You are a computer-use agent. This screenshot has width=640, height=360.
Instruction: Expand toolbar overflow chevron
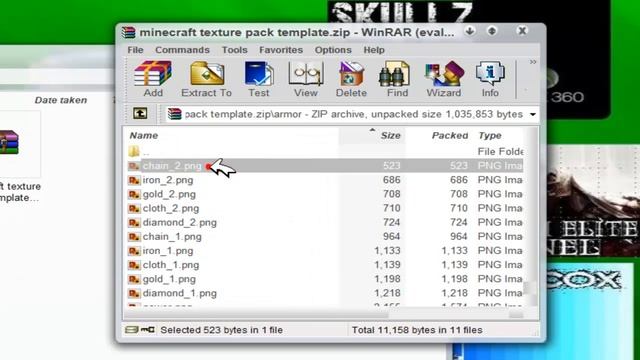(x=533, y=62)
